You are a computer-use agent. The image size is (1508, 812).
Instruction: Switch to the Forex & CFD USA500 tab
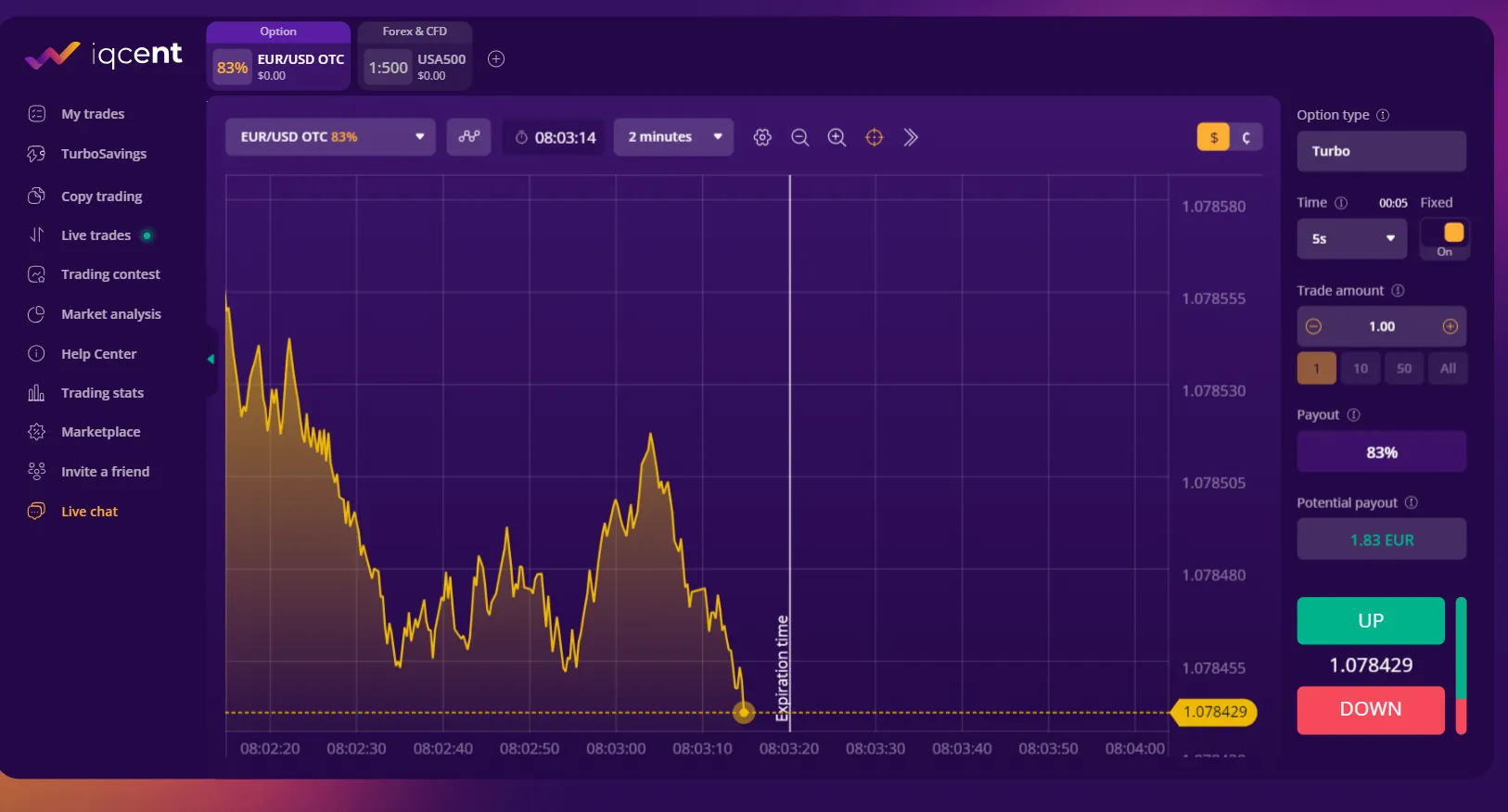(415, 59)
